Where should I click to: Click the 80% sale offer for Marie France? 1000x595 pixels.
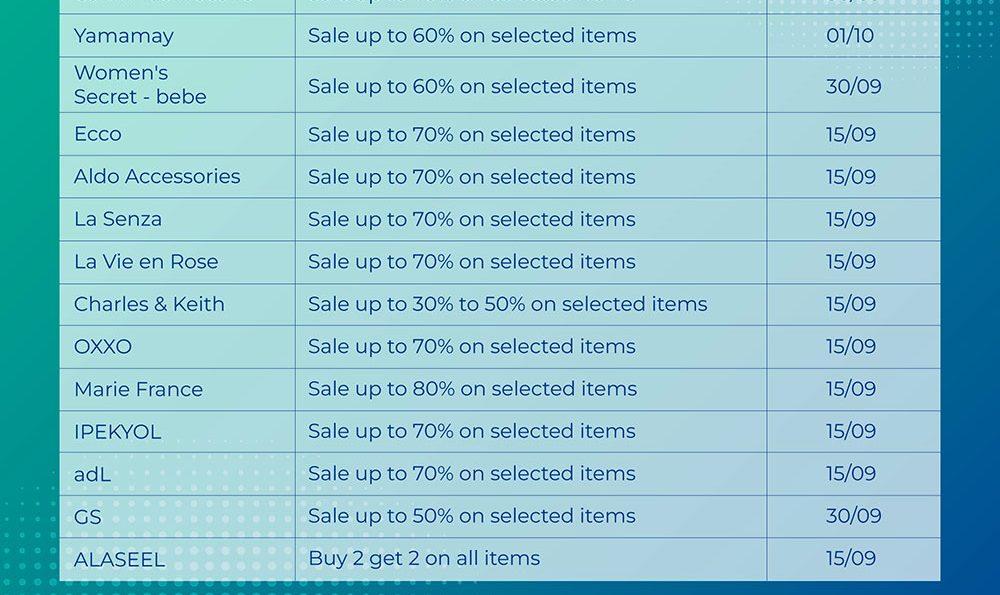[x=471, y=389]
